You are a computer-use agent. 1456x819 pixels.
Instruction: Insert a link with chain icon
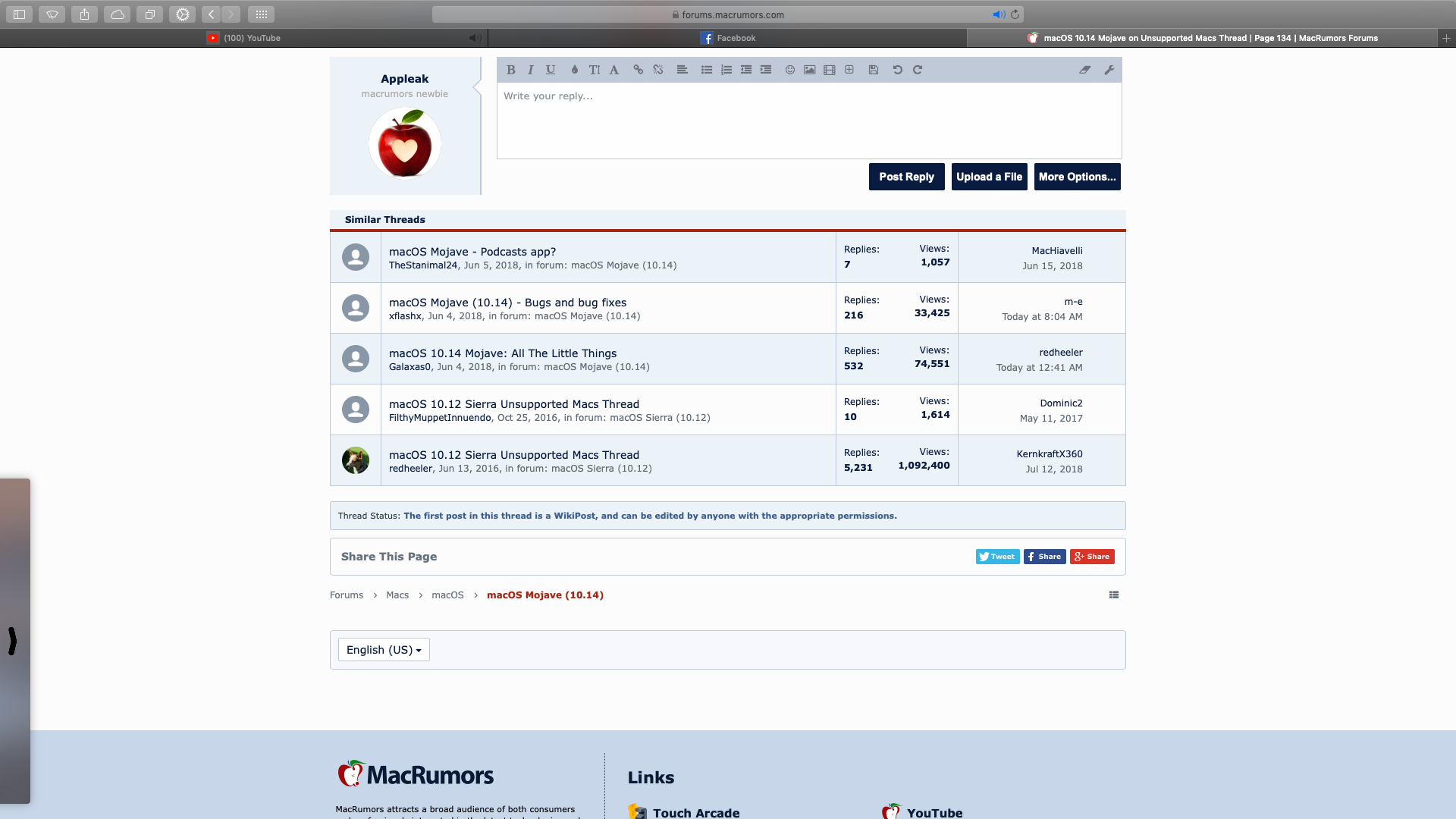(639, 70)
